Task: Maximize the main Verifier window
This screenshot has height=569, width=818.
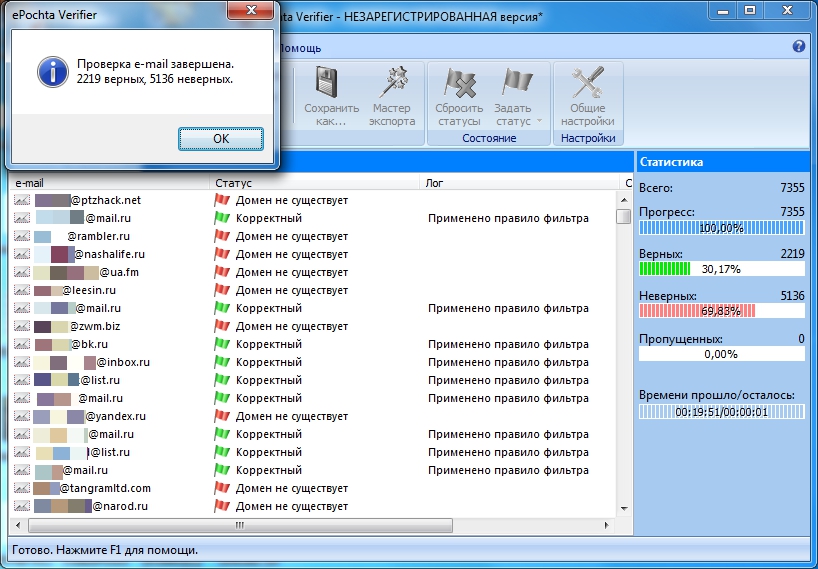Action: pos(750,10)
